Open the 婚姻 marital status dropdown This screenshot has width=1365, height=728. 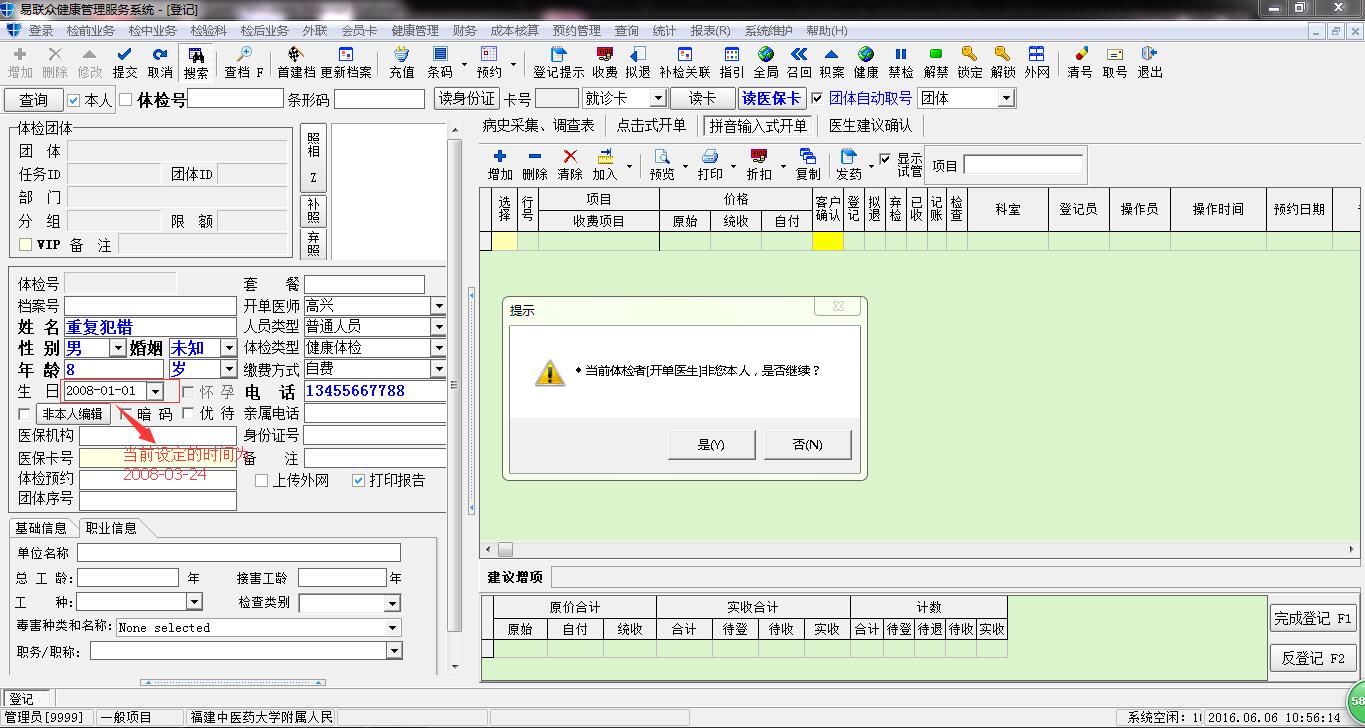point(228,348)
